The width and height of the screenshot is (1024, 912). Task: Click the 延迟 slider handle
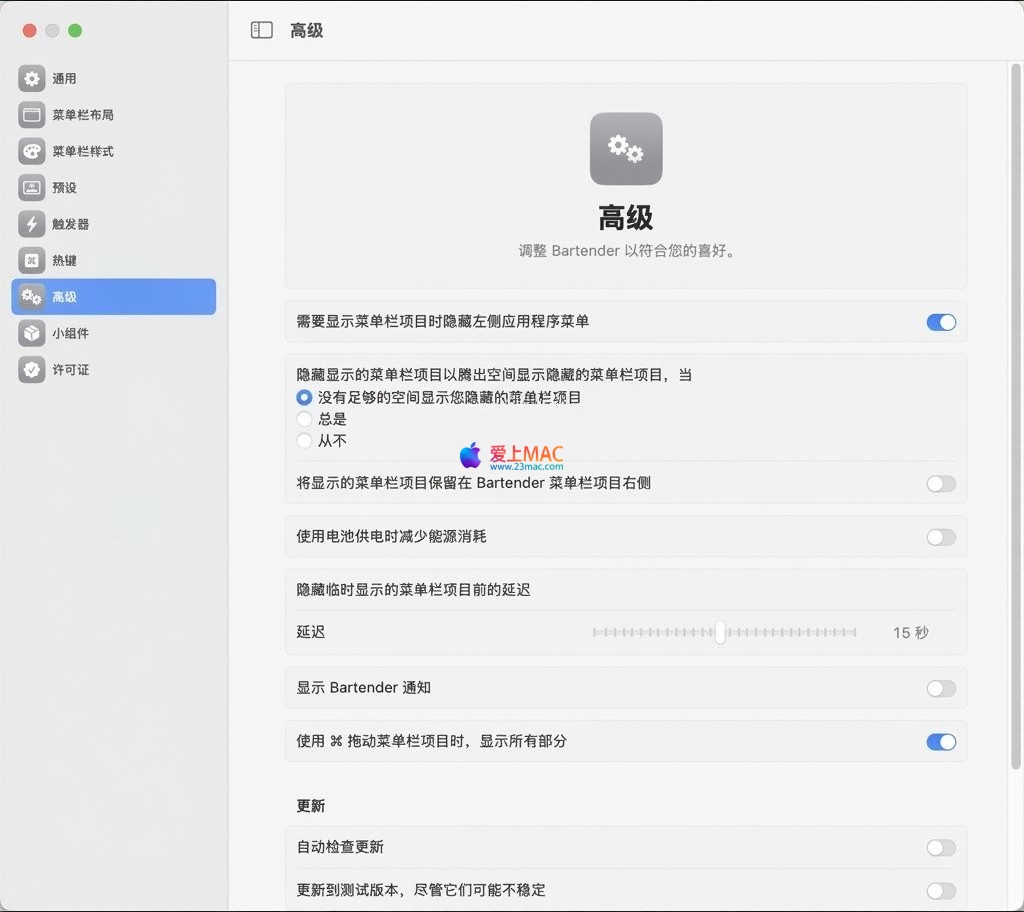coord(720,632)
